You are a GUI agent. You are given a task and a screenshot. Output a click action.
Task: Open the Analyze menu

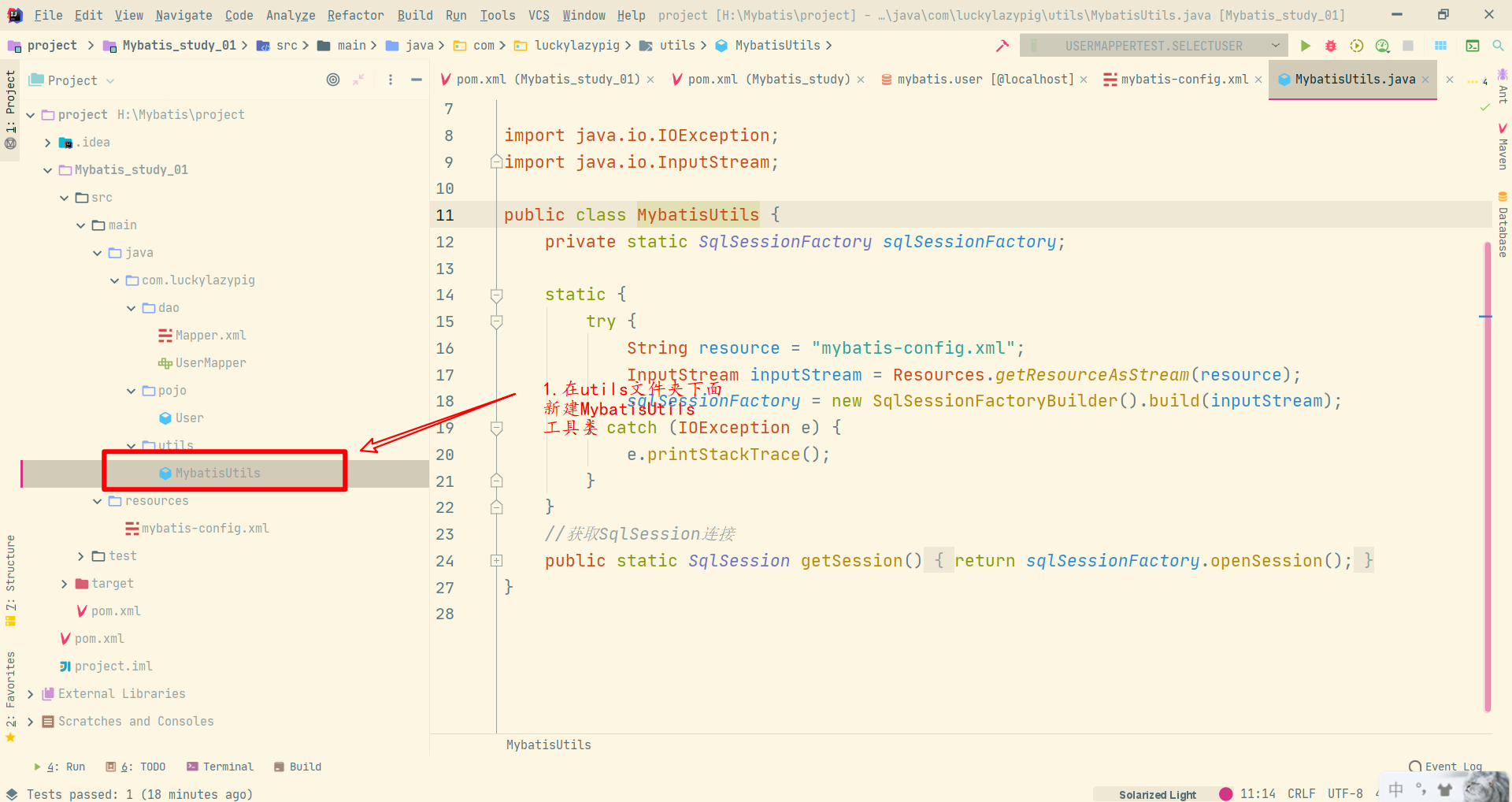click(x=290, y=15)
